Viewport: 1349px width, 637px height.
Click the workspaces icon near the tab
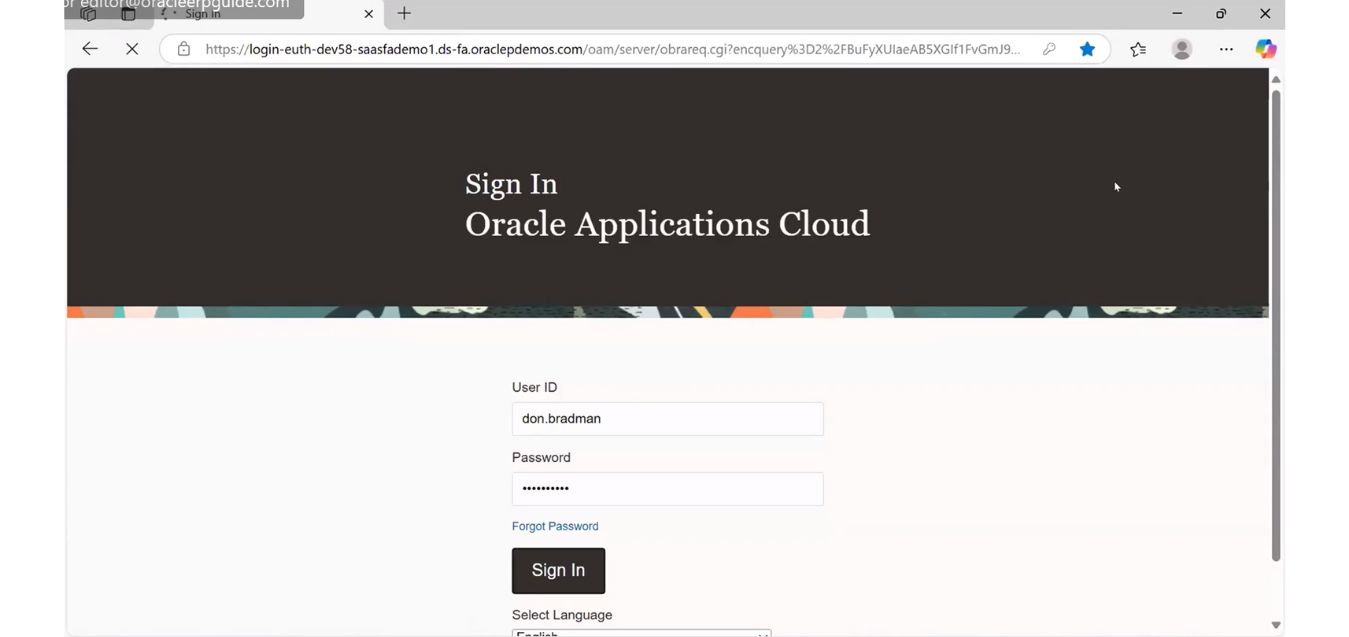tap(126, 13)
